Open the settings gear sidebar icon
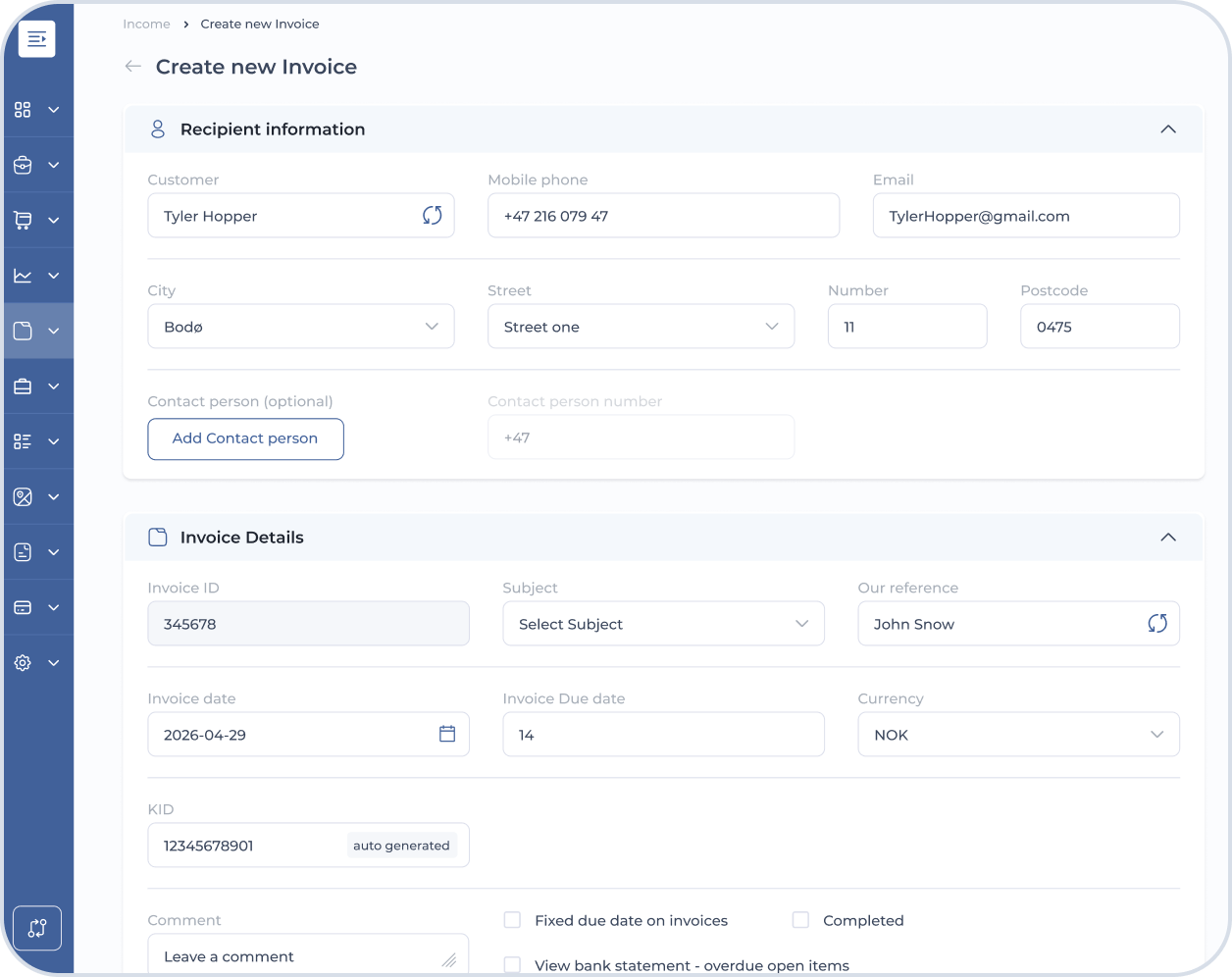This screenshot has width=1232, height=977. [23, 663]
